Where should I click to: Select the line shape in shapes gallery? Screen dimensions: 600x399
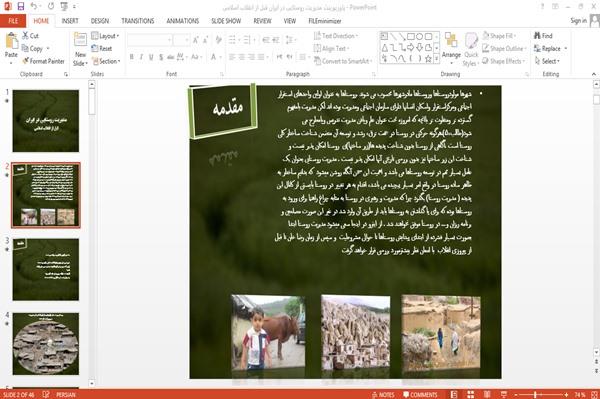pos(393,36)
